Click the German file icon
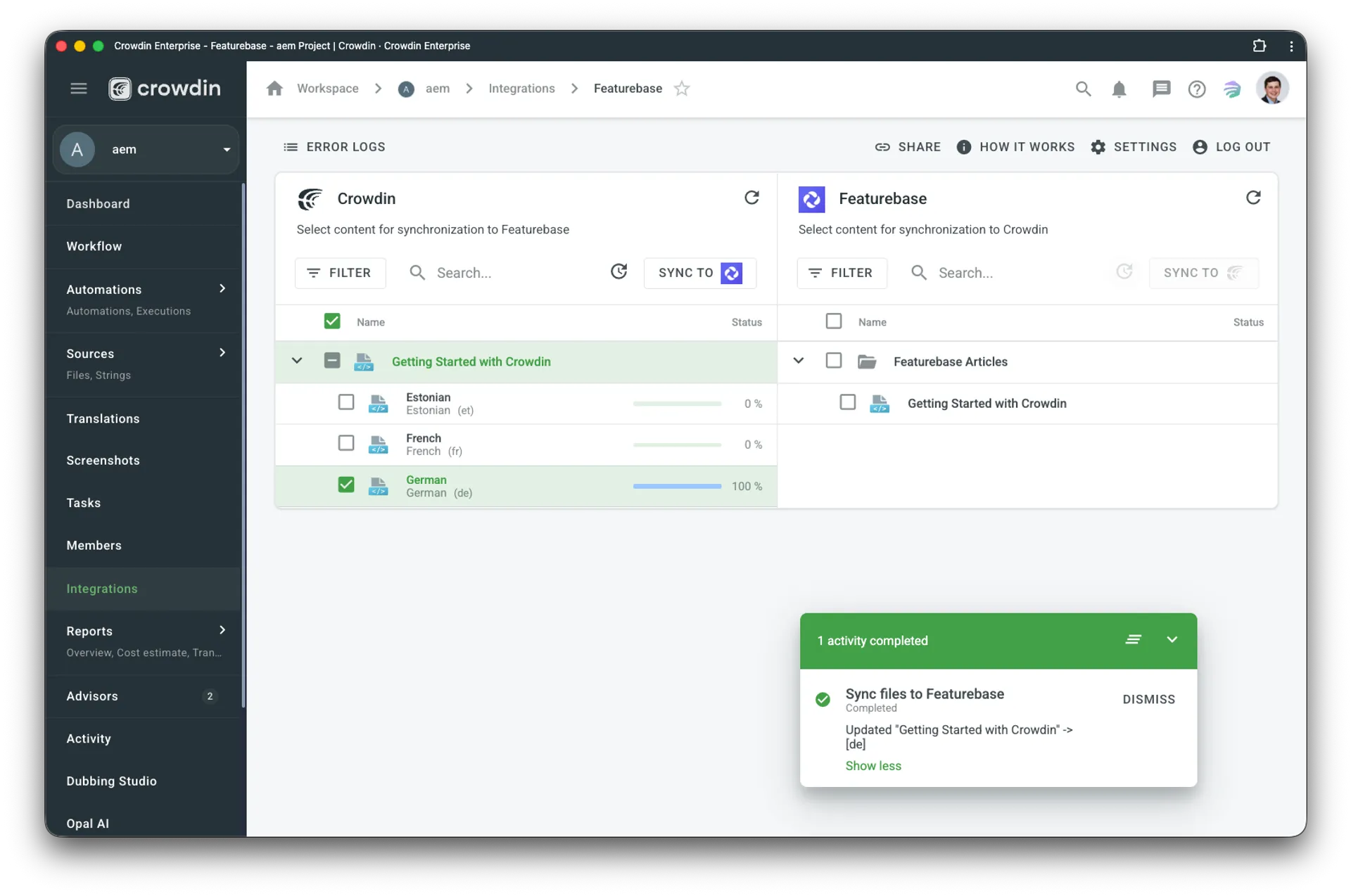This screenshot has height=896, width=1351. coord(379,486)
